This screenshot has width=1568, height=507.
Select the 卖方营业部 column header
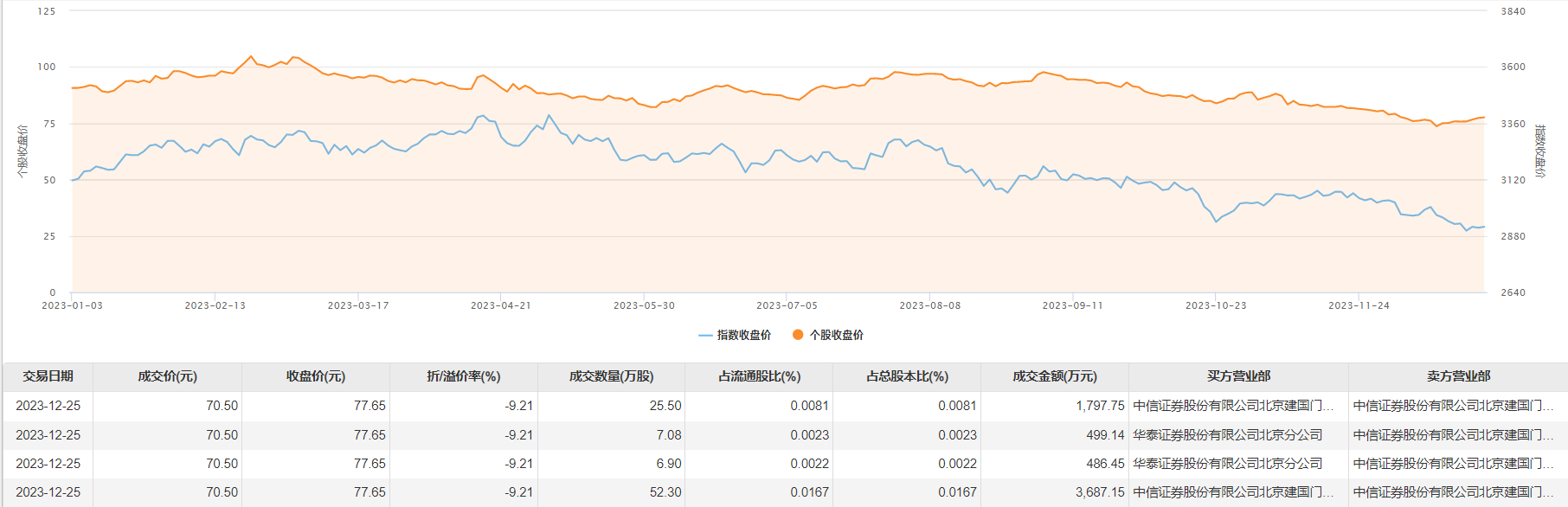[x=1458, y=376]
